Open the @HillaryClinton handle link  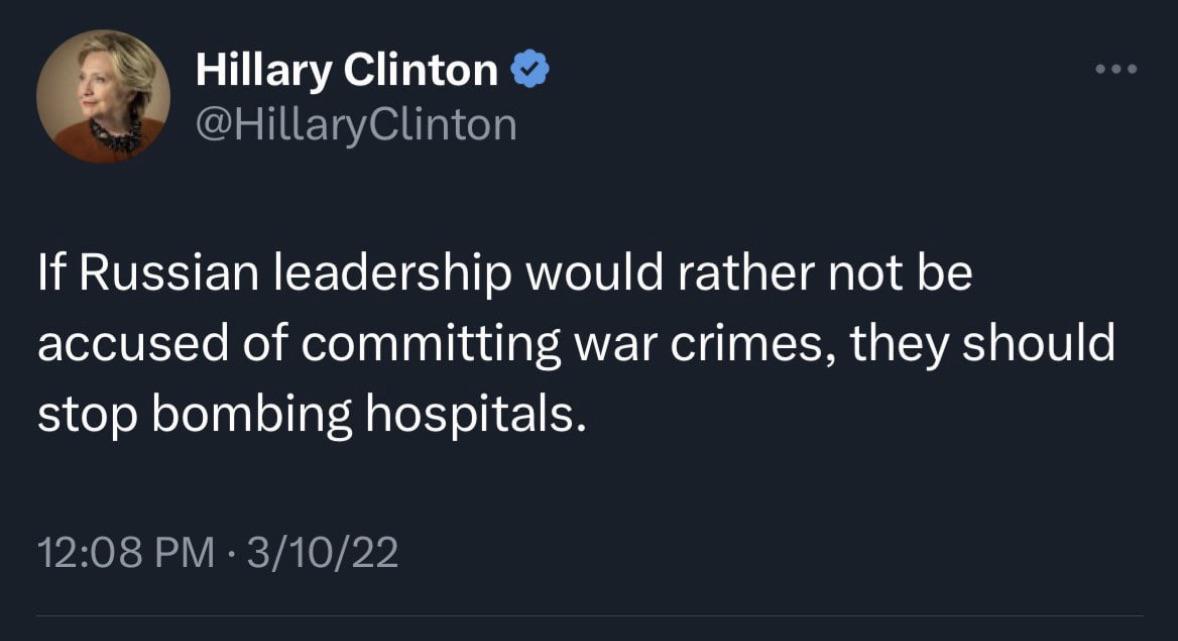click(x=356, y=126)
